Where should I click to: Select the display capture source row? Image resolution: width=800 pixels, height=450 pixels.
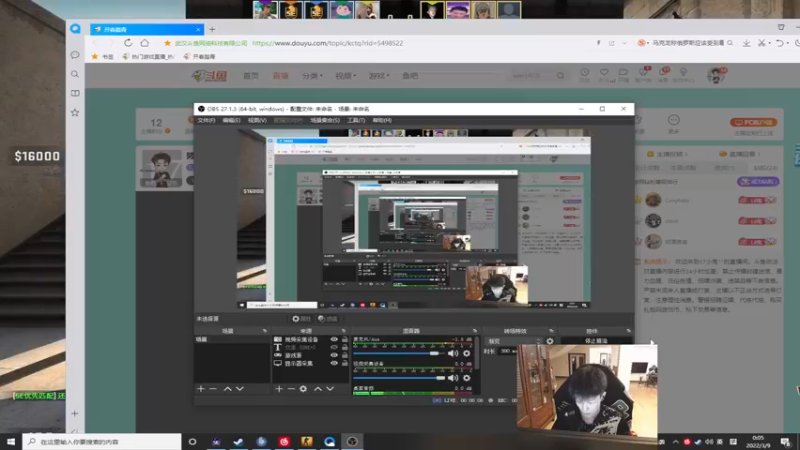(310, 363)
